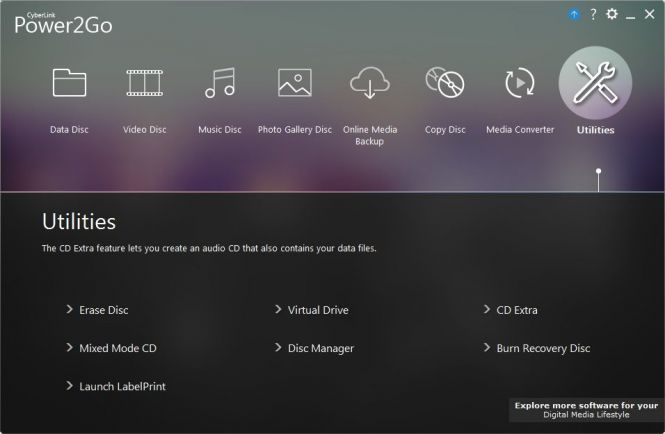This screenshot has height=434, width=665.
Task: Launch the Media Converter icon
Action: pos(520,83)
